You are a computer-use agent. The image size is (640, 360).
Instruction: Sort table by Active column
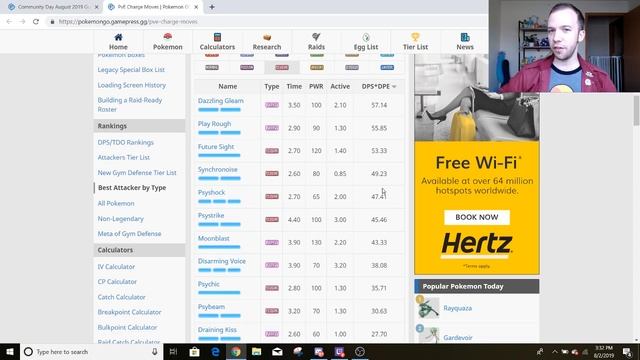click(x=340, y=86)
